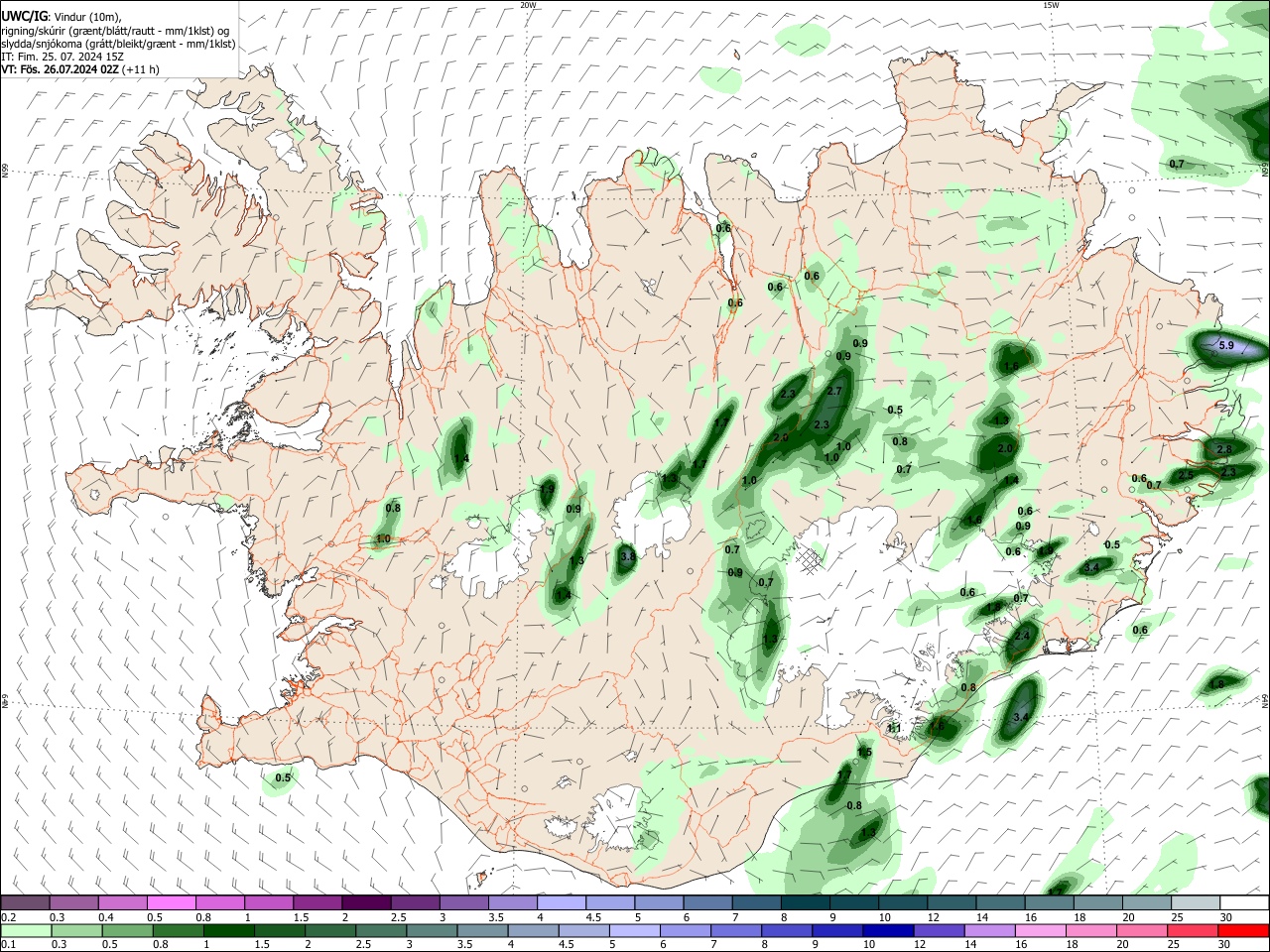Image resolution: width=1270 pixels, height=952 pixels.
Task: Click the '0.2' label in the top legend row
Action: (x=8, y=917)
